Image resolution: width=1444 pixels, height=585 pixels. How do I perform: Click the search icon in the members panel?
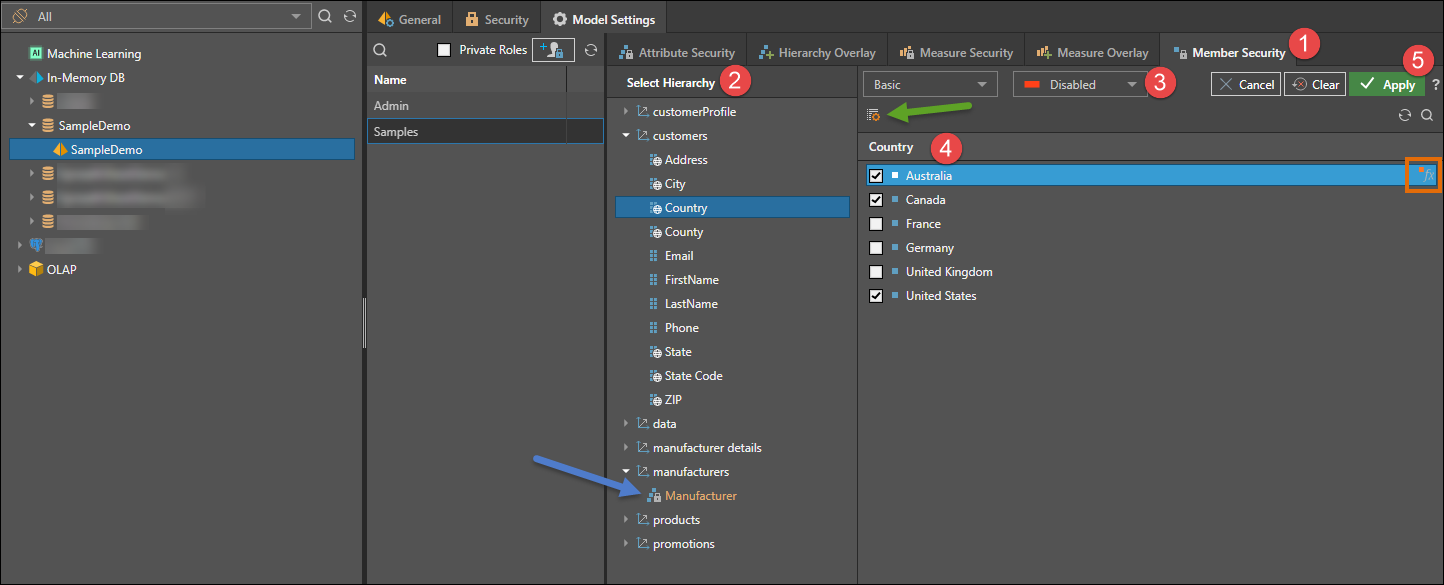point(1427,116)
